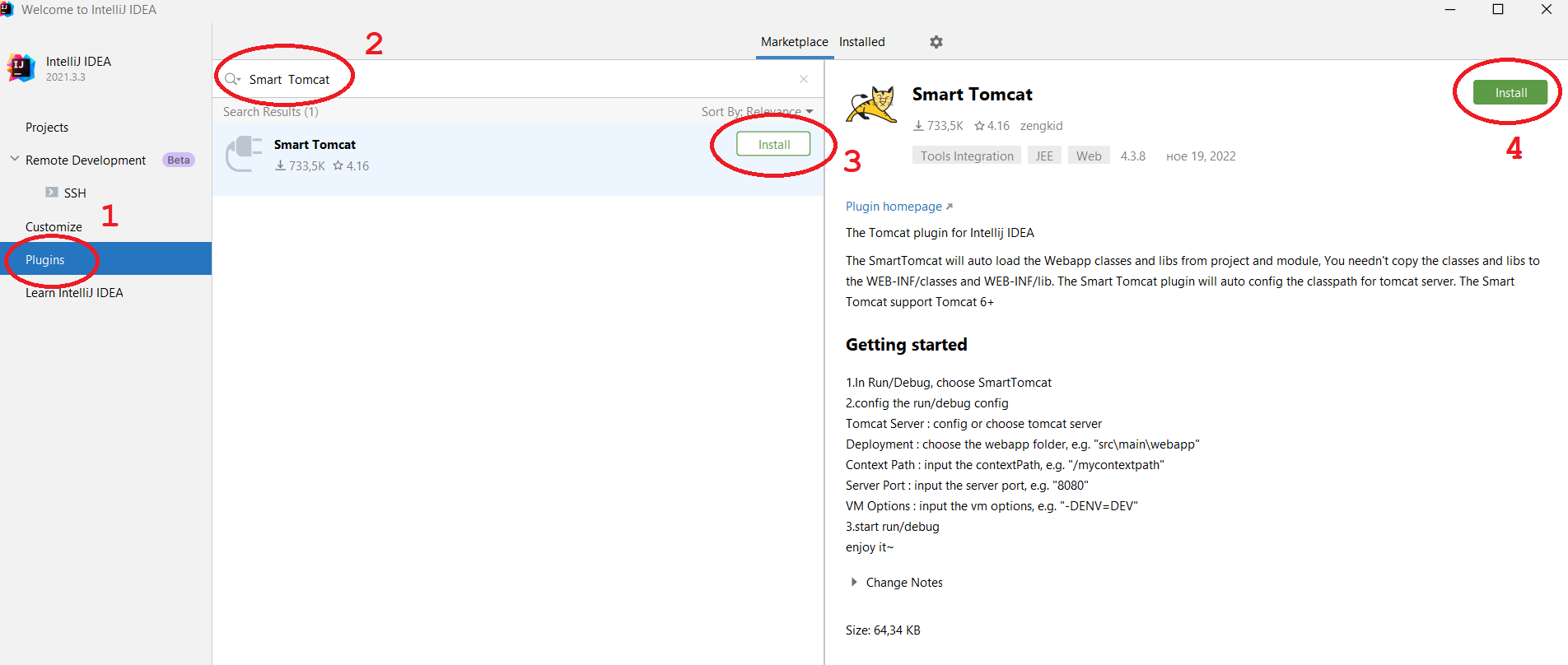Minimize the welcome window
This screenshot has height=665, width=1568.
point(1450,9)
